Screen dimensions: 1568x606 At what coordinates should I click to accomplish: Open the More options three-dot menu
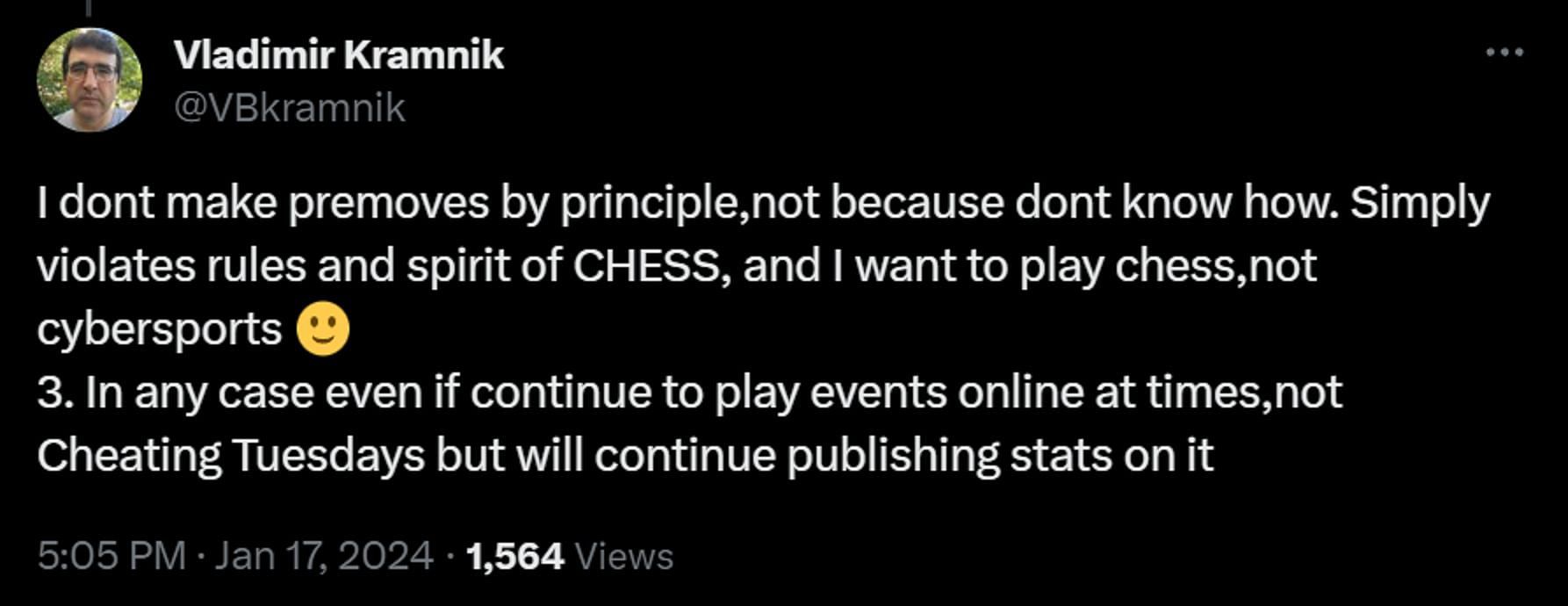click(x=1504, y=53)
